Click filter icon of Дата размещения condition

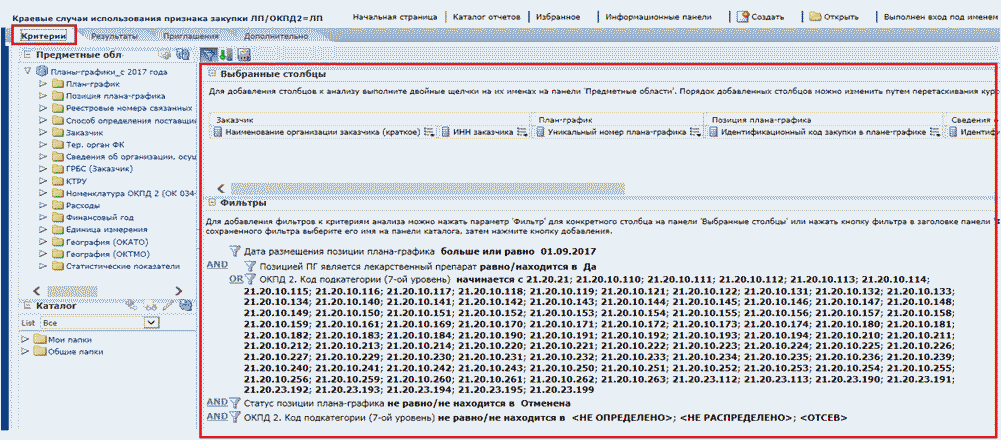tap(235, 252)
